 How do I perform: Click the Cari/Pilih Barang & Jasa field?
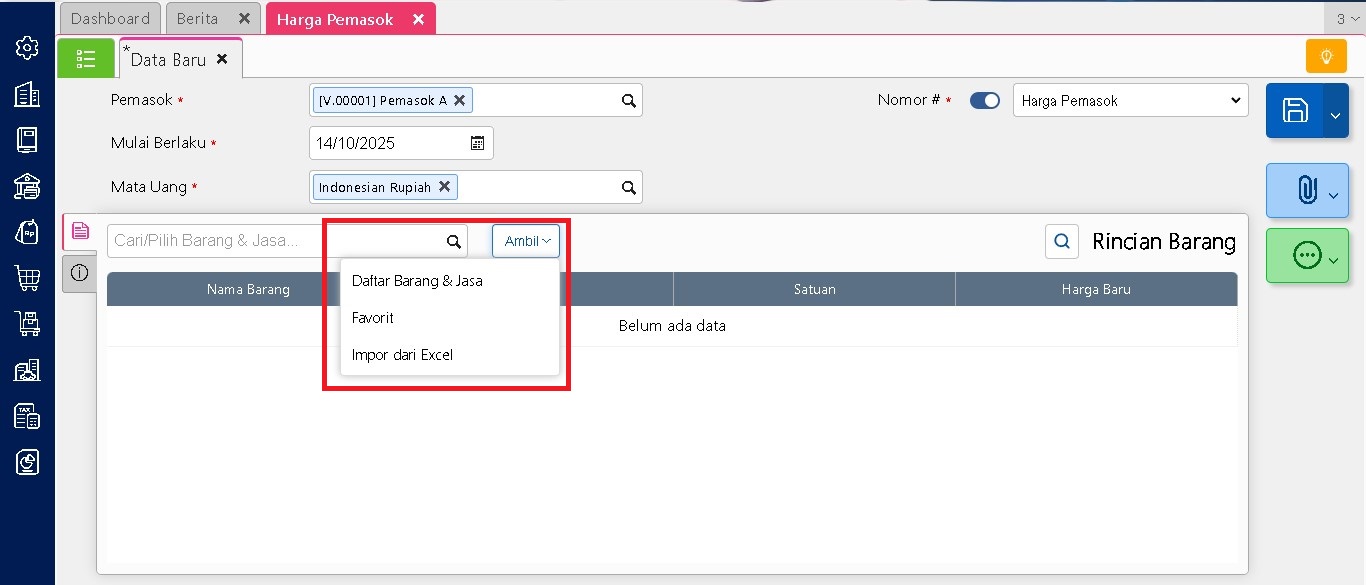275,241
